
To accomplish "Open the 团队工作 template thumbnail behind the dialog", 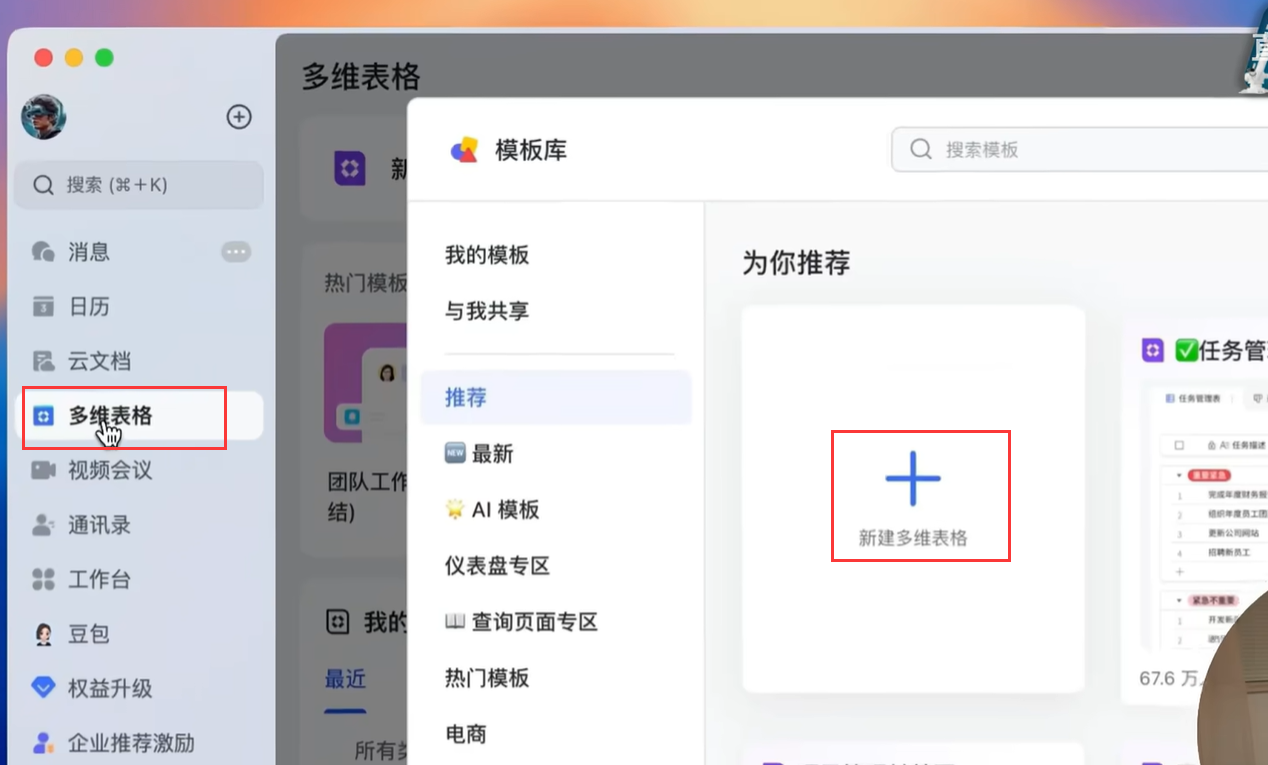I will tap(365, 382).
